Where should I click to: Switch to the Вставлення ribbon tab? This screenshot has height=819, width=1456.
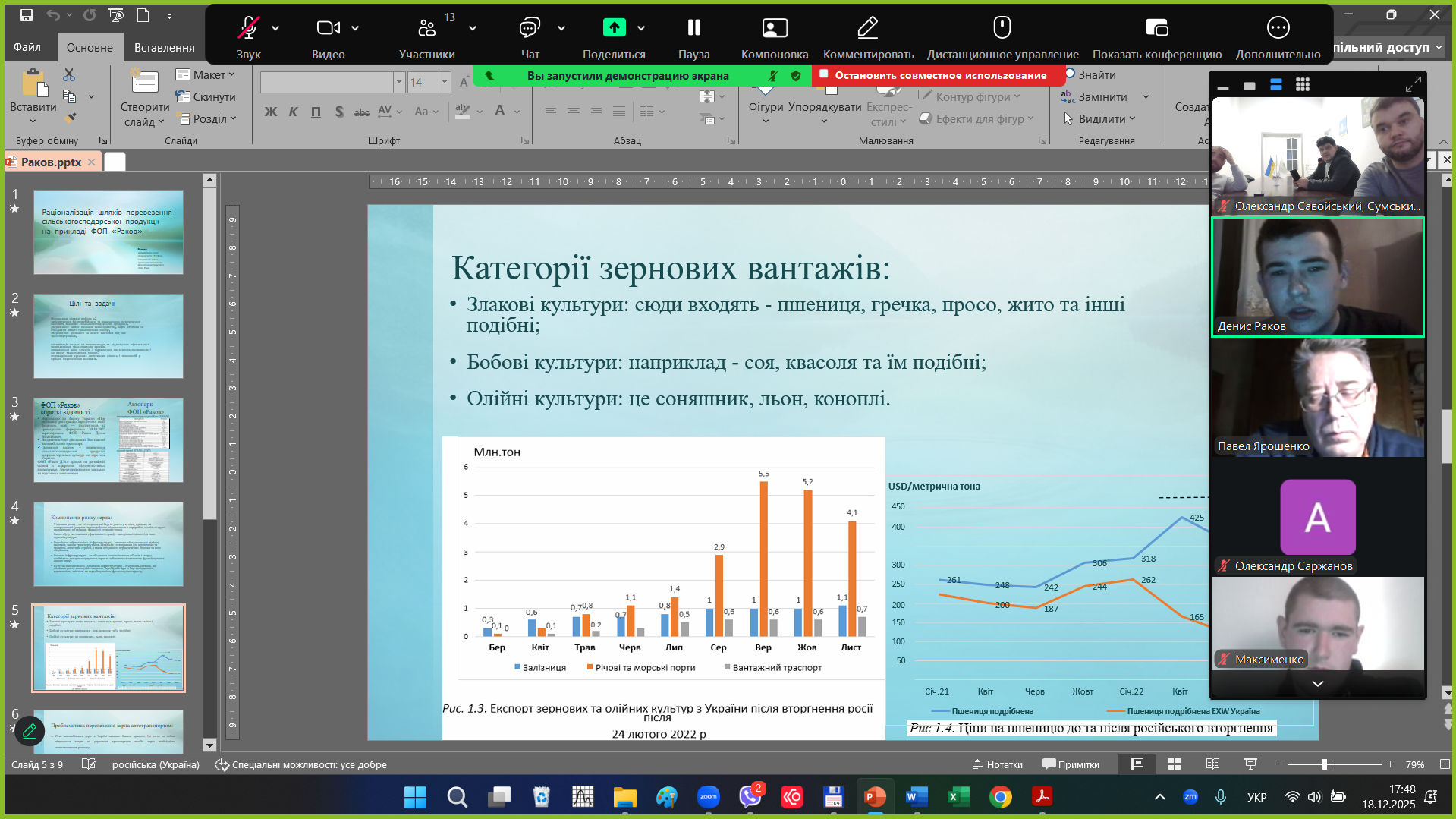click(x=164, y=47)
